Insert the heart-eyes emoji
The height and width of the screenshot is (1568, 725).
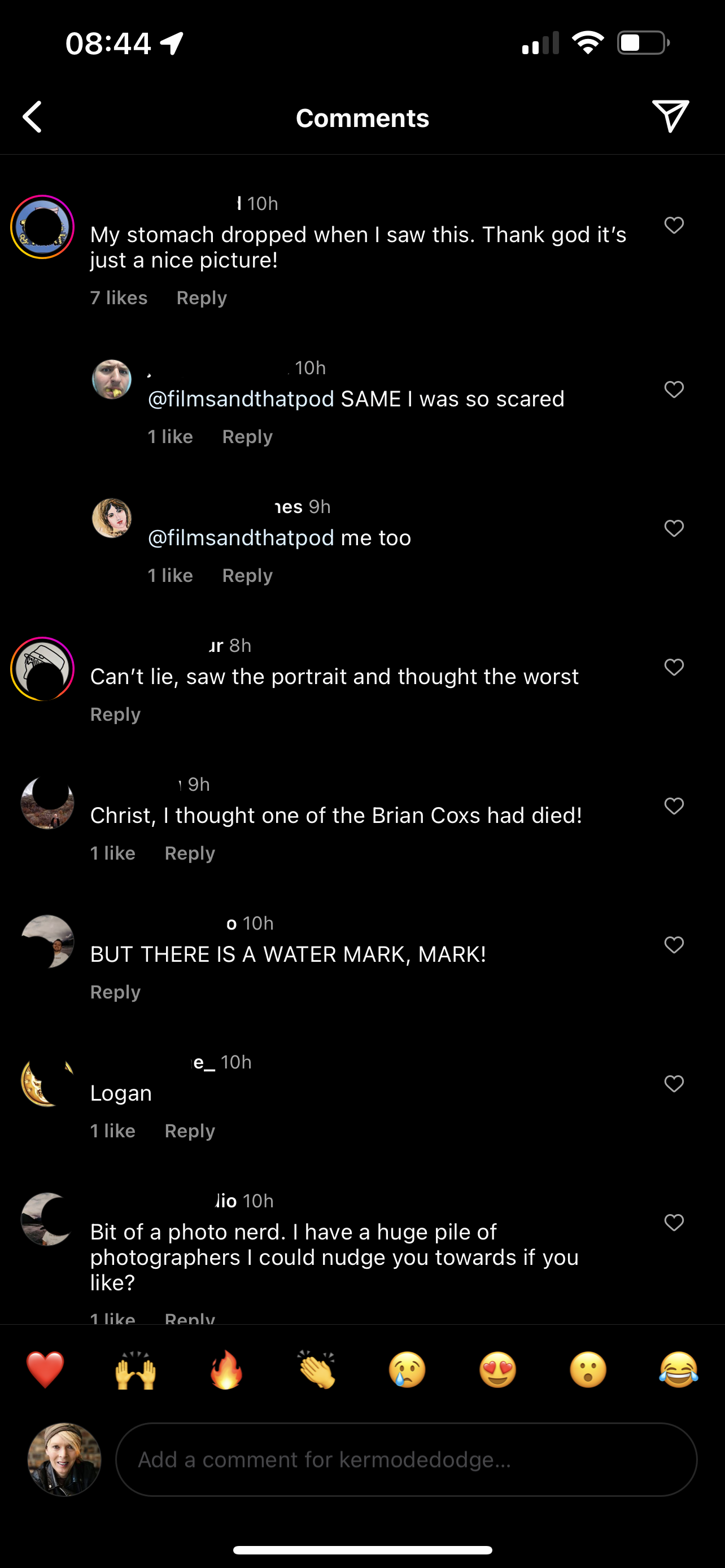(497, 1369)
